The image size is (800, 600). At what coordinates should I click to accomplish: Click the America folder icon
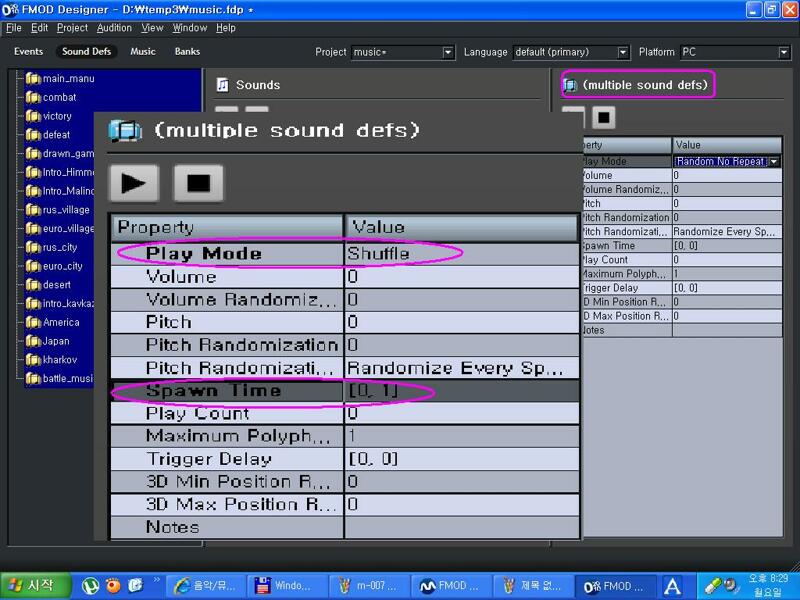tap(33, 322)
